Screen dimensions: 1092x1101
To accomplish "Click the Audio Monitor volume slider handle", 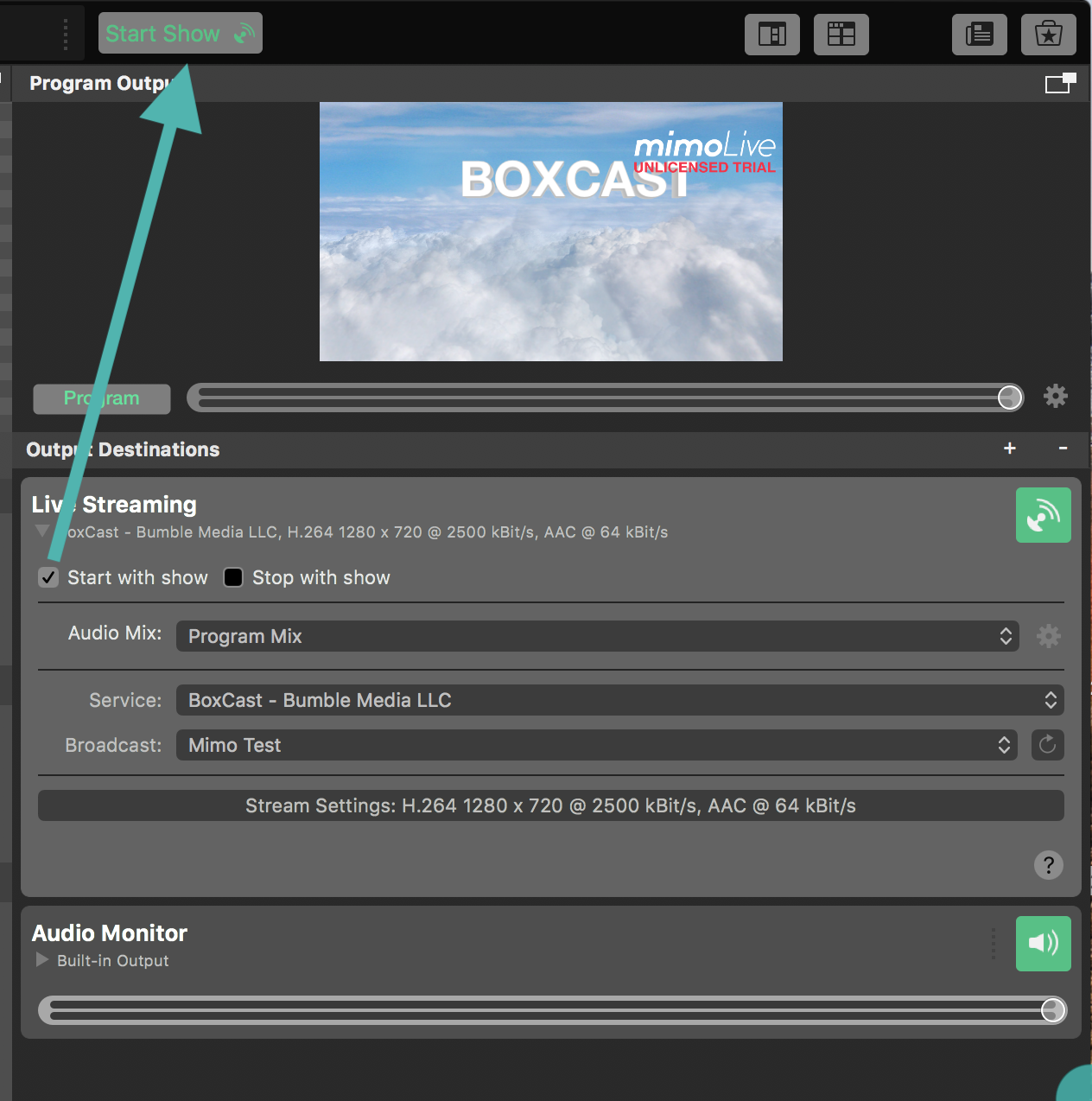I will pos(1052,1010).
